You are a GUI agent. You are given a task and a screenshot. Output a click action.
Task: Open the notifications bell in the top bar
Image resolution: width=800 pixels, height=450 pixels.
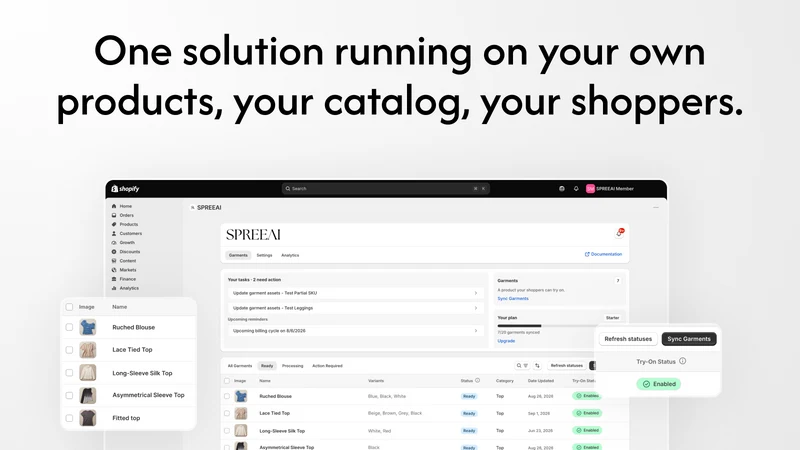tap(576, 189)
